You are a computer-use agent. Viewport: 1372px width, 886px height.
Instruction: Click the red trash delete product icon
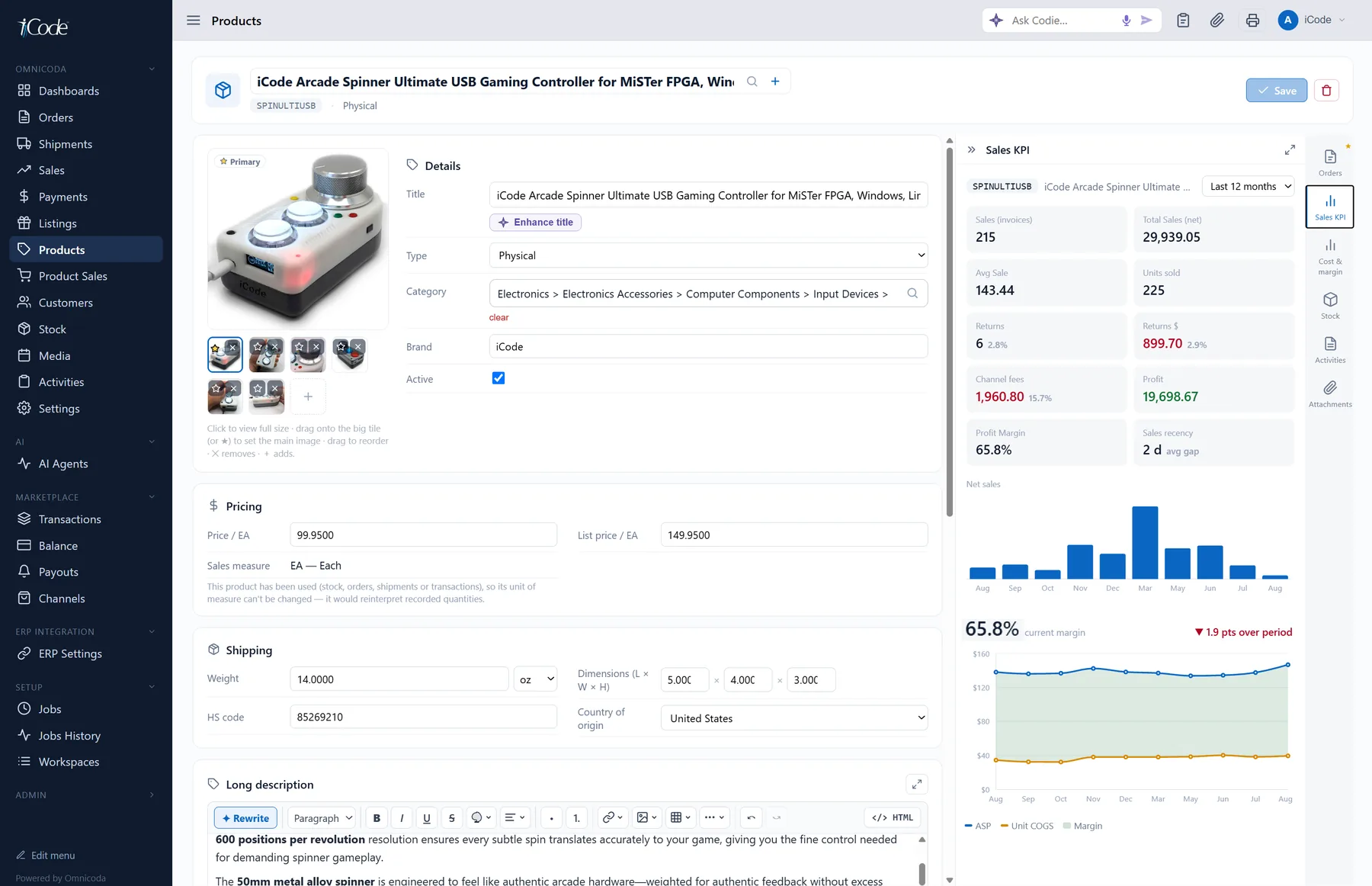tap(1326, 90)
